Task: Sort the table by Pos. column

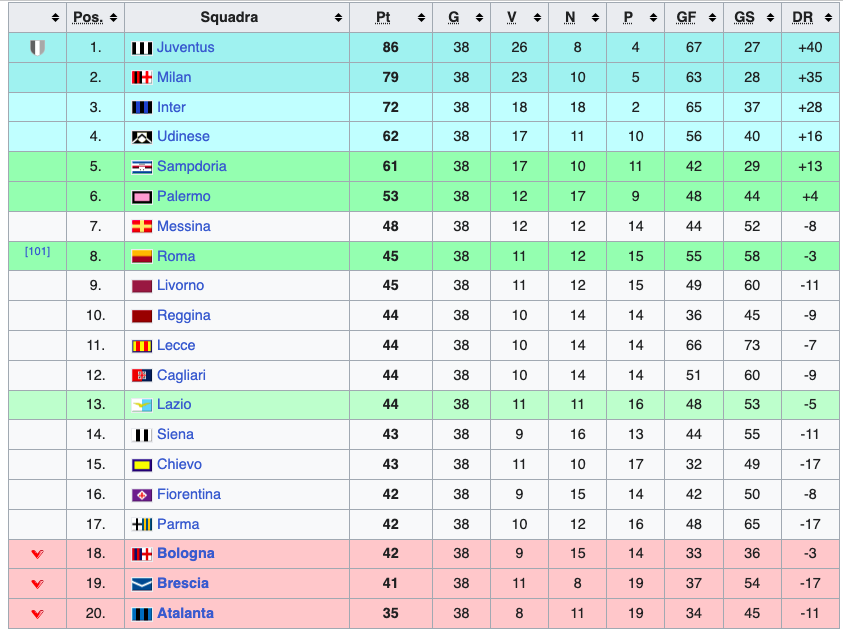Action: click(x=95, y=18)
